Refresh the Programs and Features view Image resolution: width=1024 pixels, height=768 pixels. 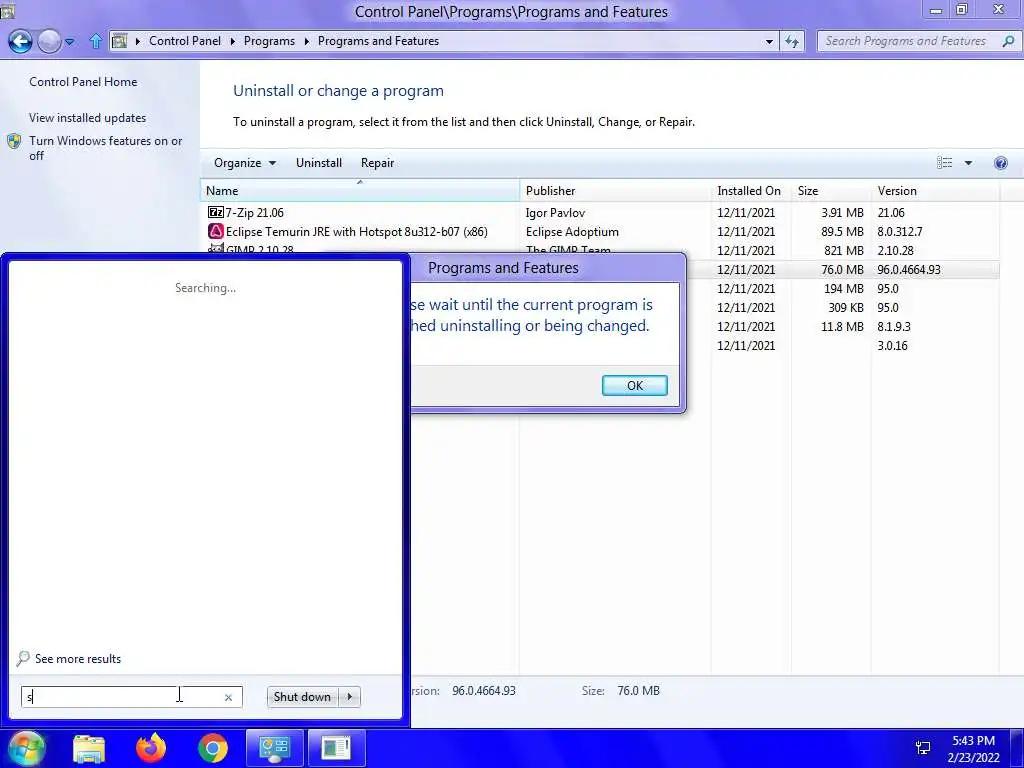[x=792, y=41]
